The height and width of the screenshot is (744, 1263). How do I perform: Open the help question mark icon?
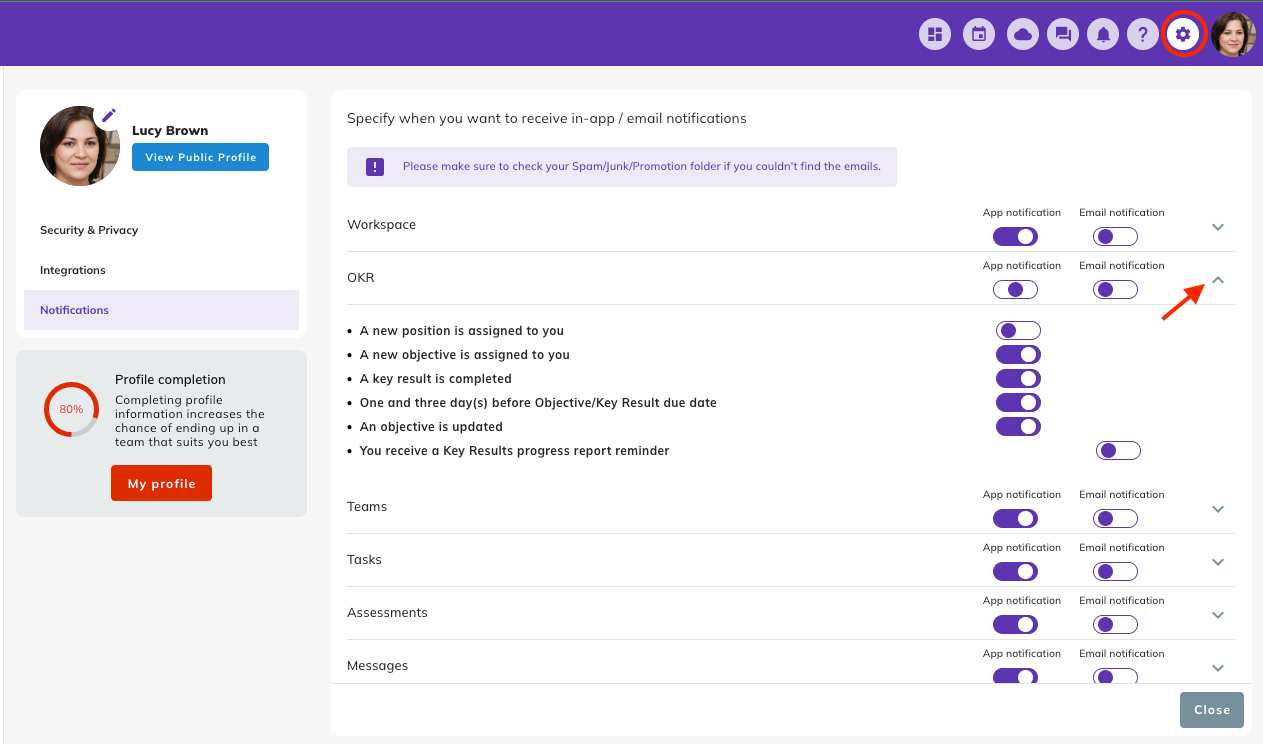1143,34
